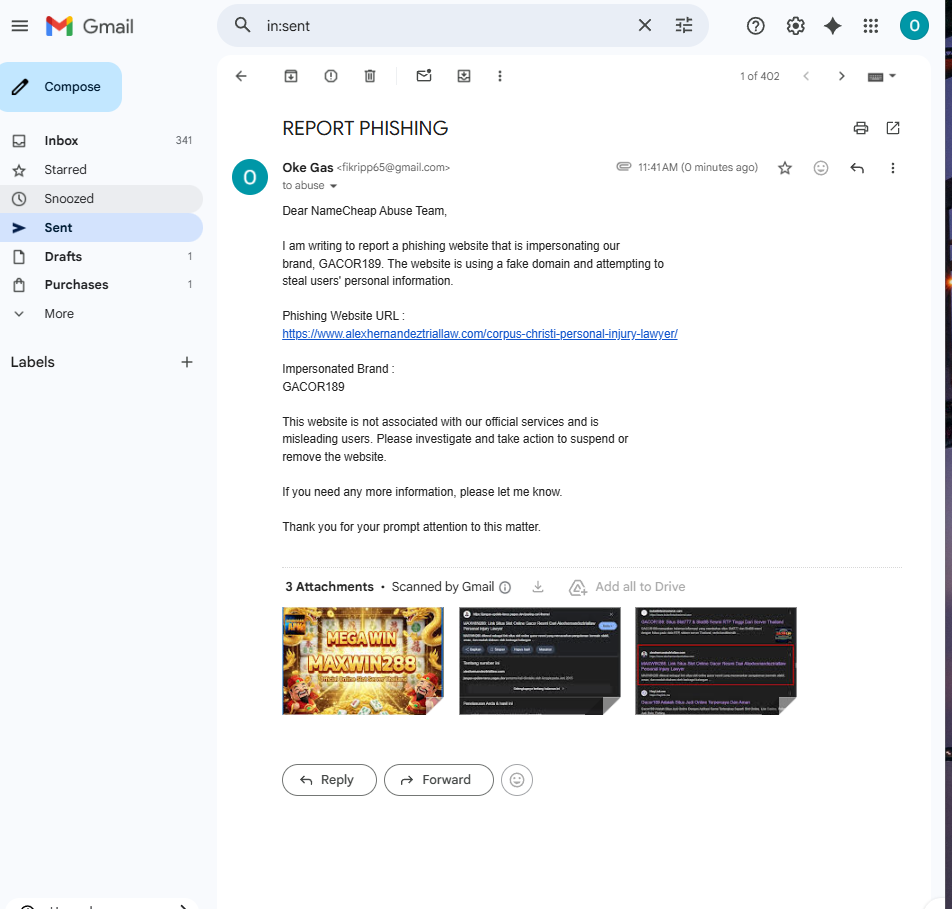This screenshot has height=909, width=952.
Task: Click the Labels heading
Action: coord(33,363)
